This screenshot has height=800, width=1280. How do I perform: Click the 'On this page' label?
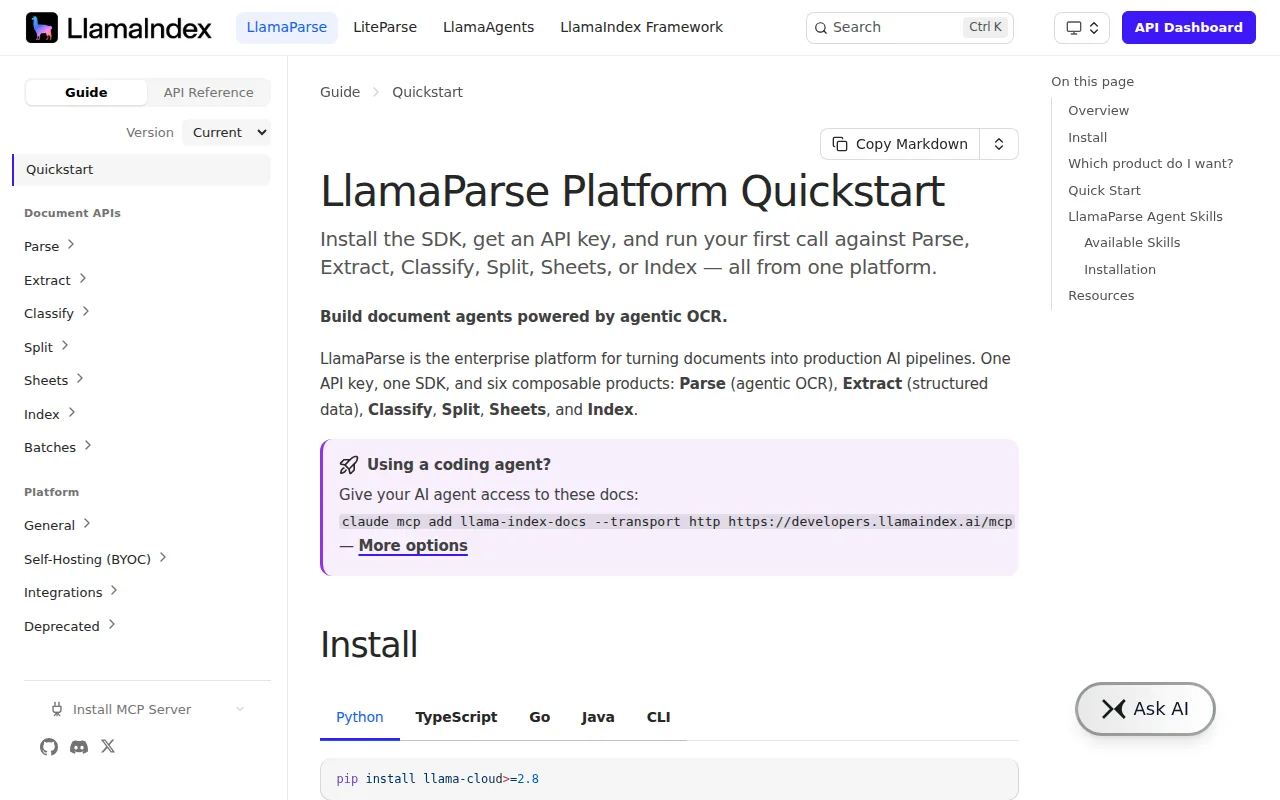click(1092, 82)
